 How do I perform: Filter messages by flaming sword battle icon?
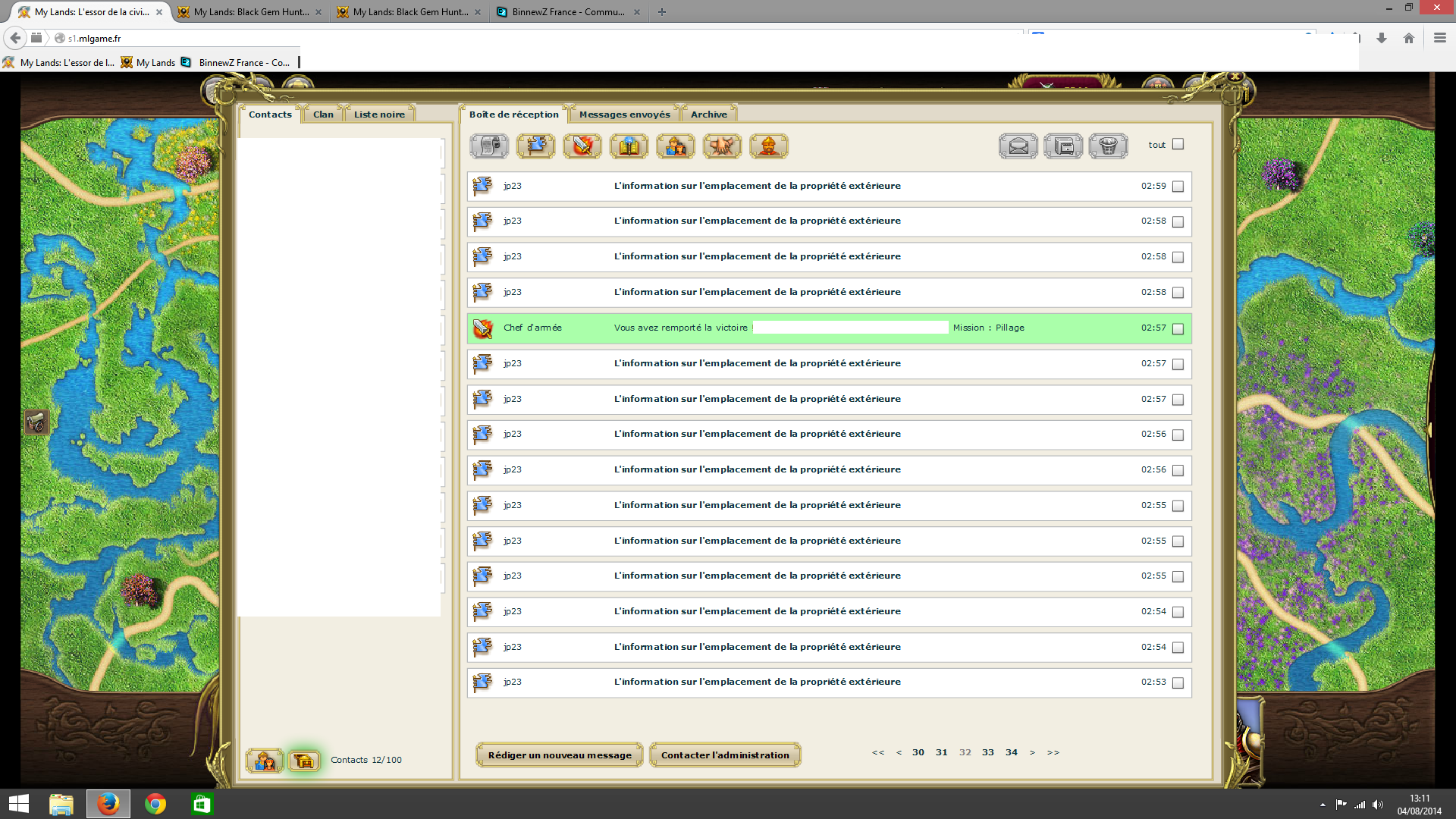coord(582,146)
